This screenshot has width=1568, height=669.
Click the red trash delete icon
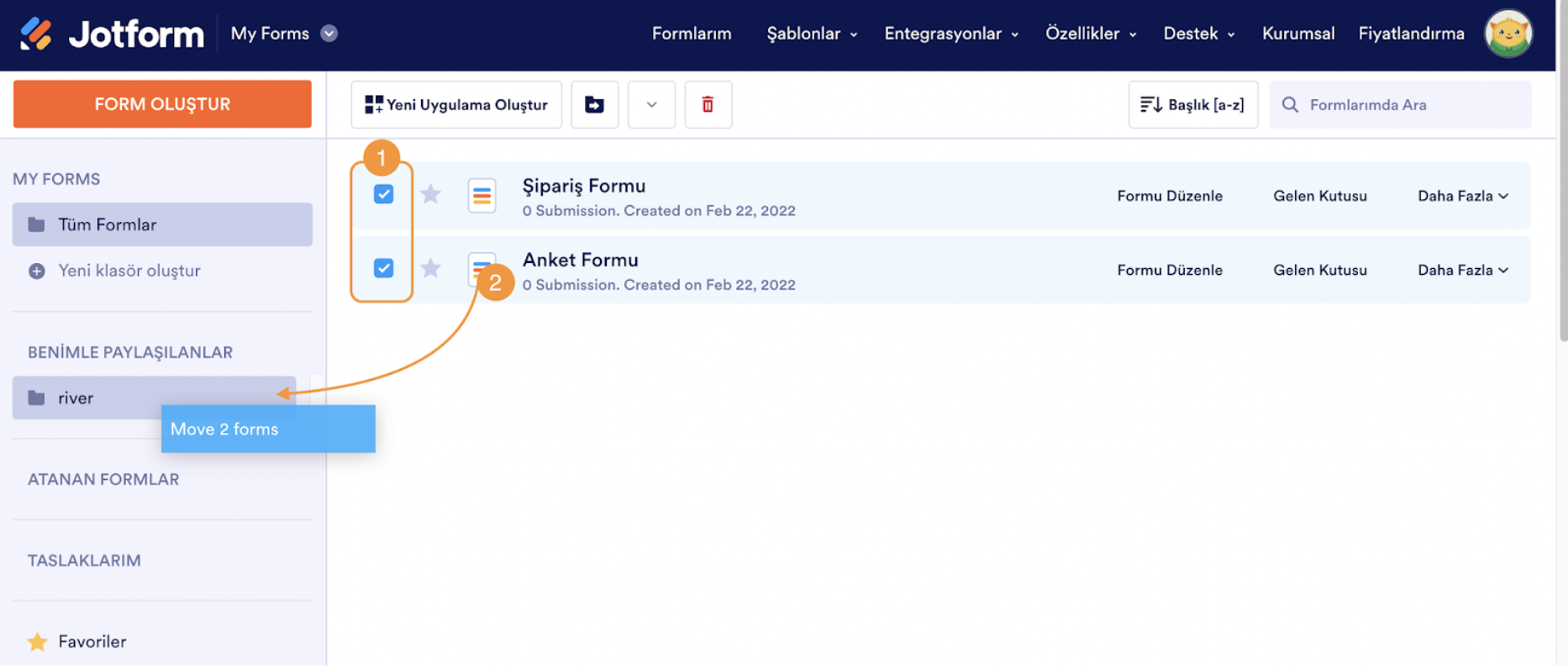click(708, 105)
